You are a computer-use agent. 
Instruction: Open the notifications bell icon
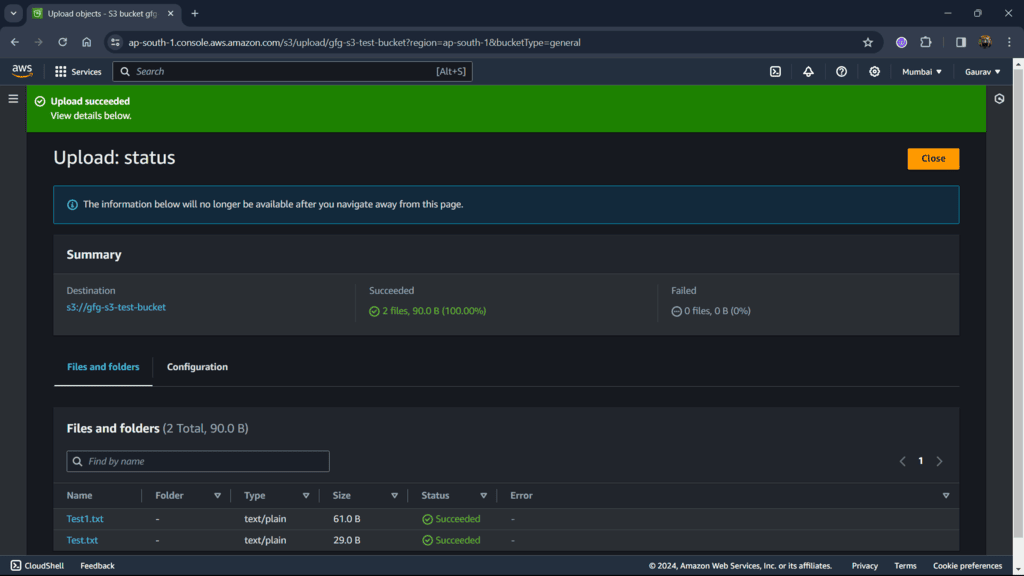click(808, 72)
